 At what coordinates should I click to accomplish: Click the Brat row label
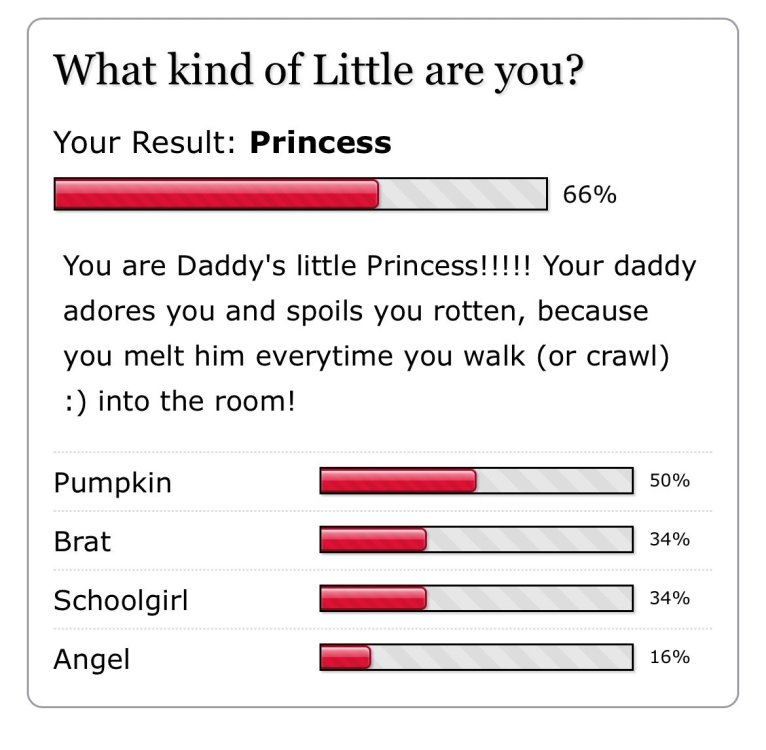tap(82, 541)
